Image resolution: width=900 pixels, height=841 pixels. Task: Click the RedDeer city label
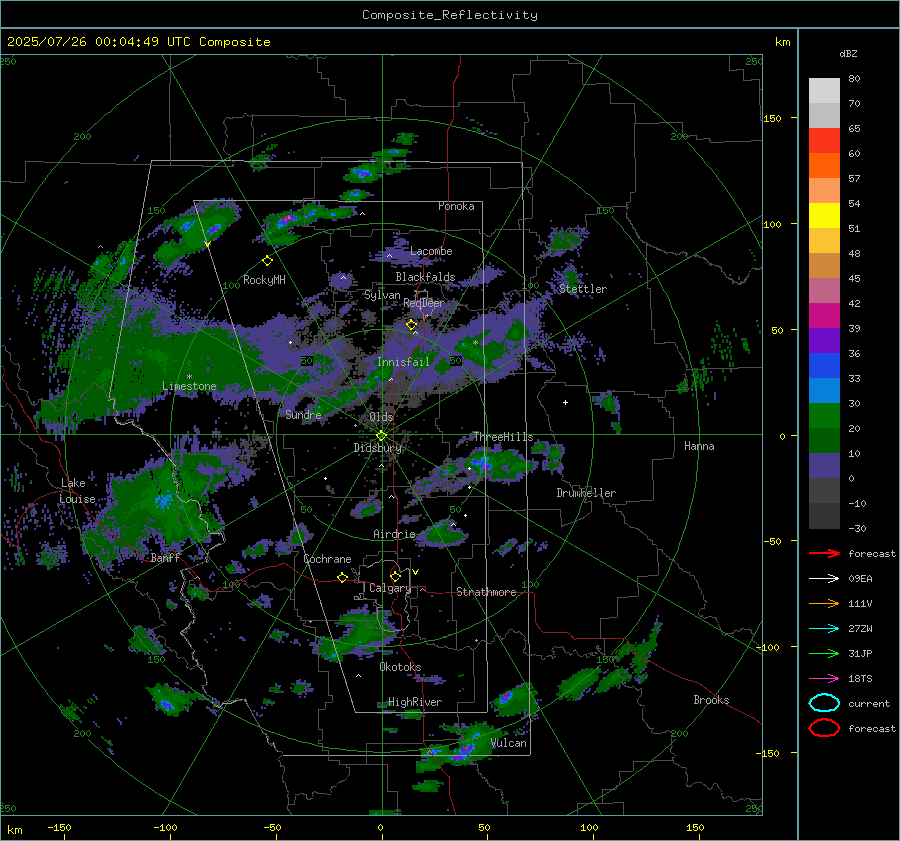pos(424,303)
